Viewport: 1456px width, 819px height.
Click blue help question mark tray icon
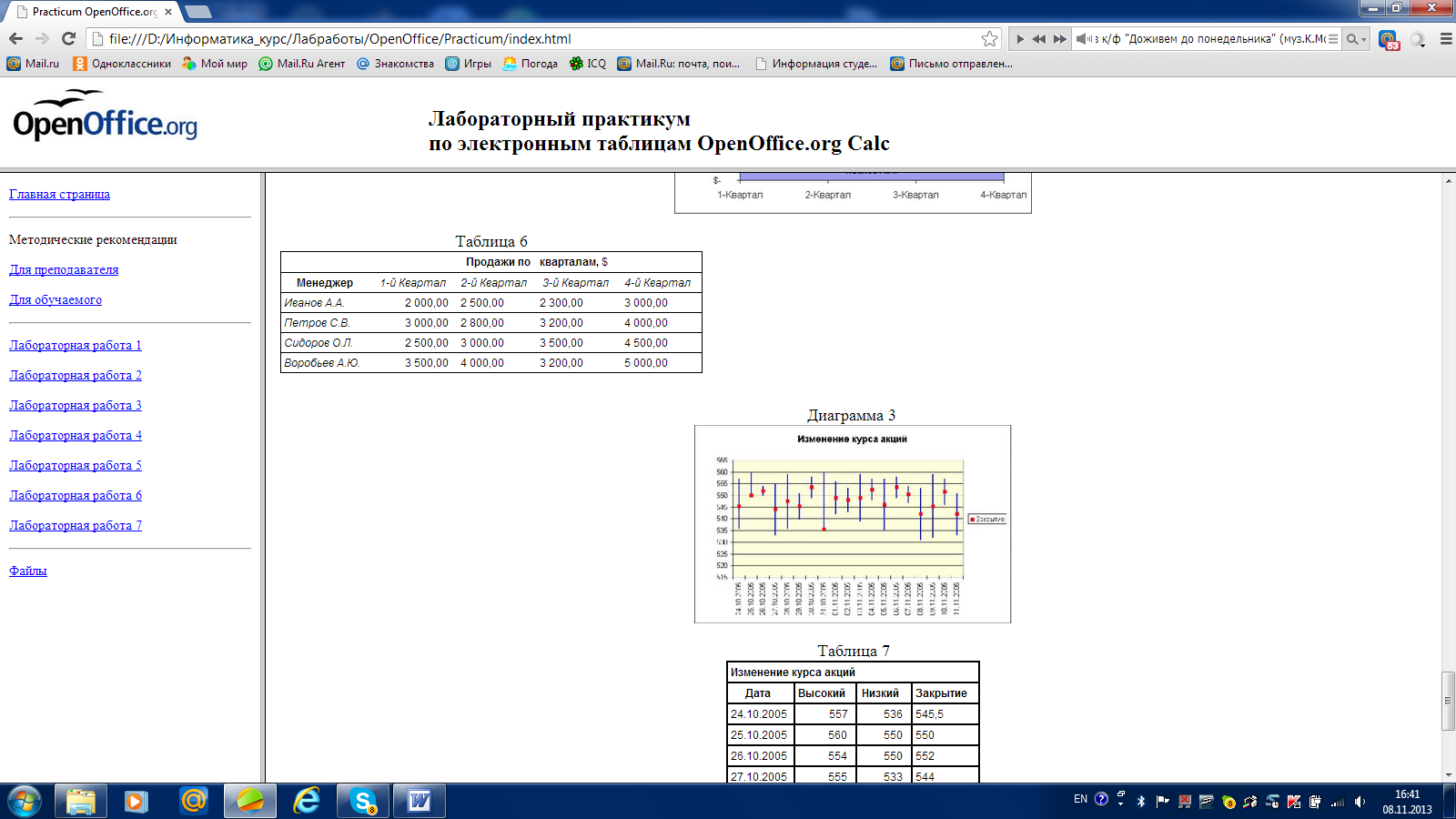[x=1101, y=799]
